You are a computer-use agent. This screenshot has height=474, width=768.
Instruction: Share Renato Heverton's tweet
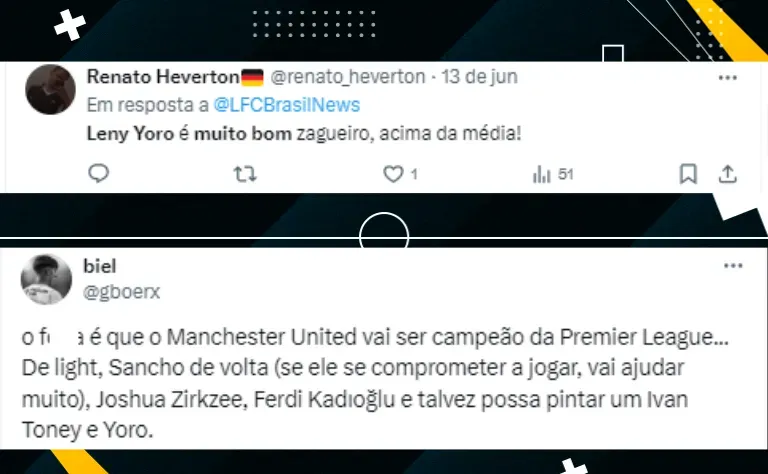[x=728, y=174]
